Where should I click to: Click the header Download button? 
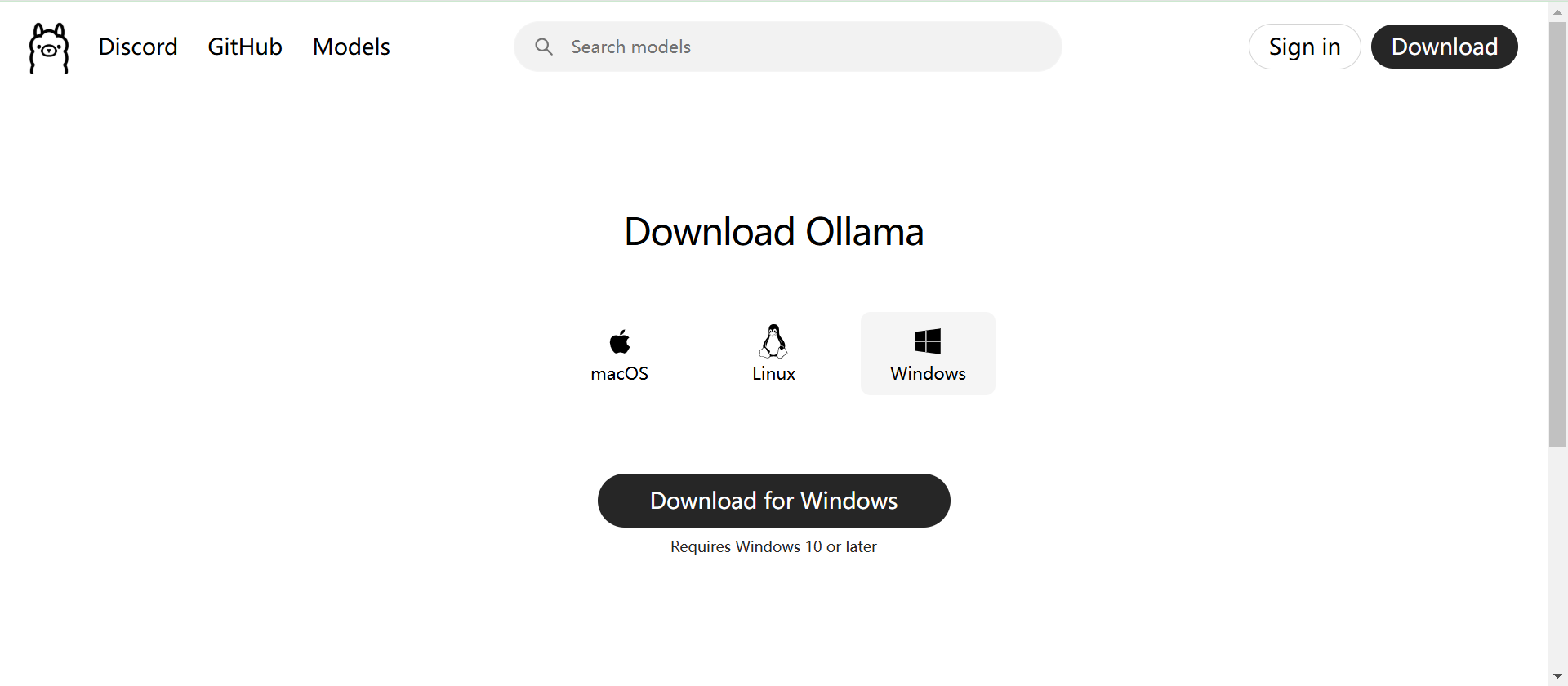coord(1444,47)
